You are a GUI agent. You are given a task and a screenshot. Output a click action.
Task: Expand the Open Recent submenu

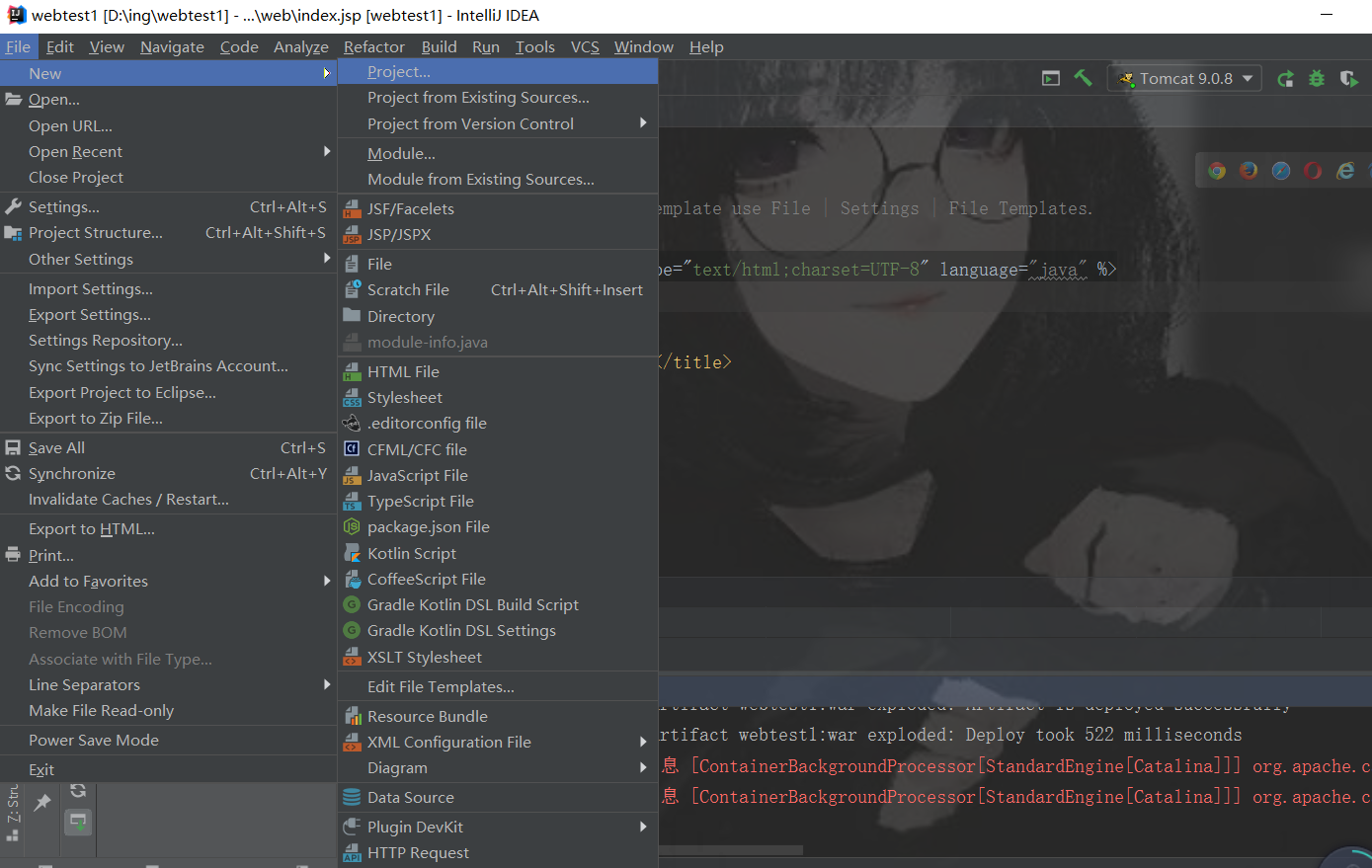(326, 151)
